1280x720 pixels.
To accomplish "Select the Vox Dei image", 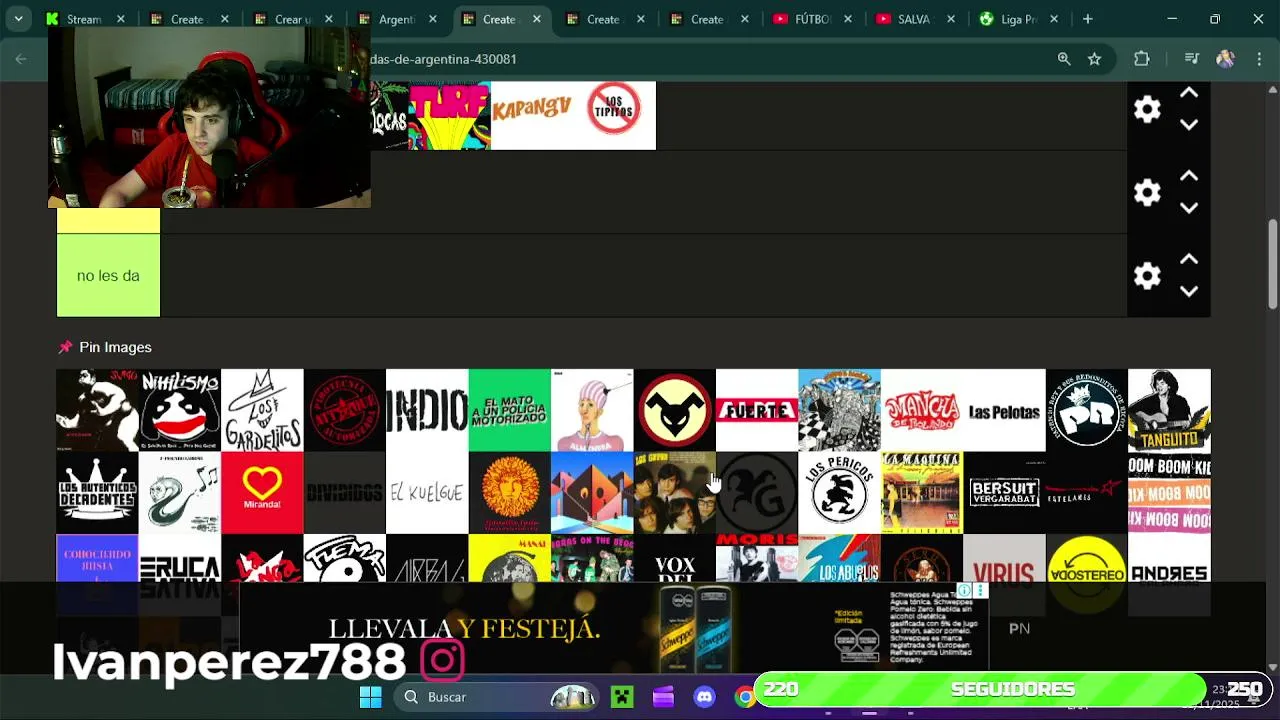I will 674,559.
